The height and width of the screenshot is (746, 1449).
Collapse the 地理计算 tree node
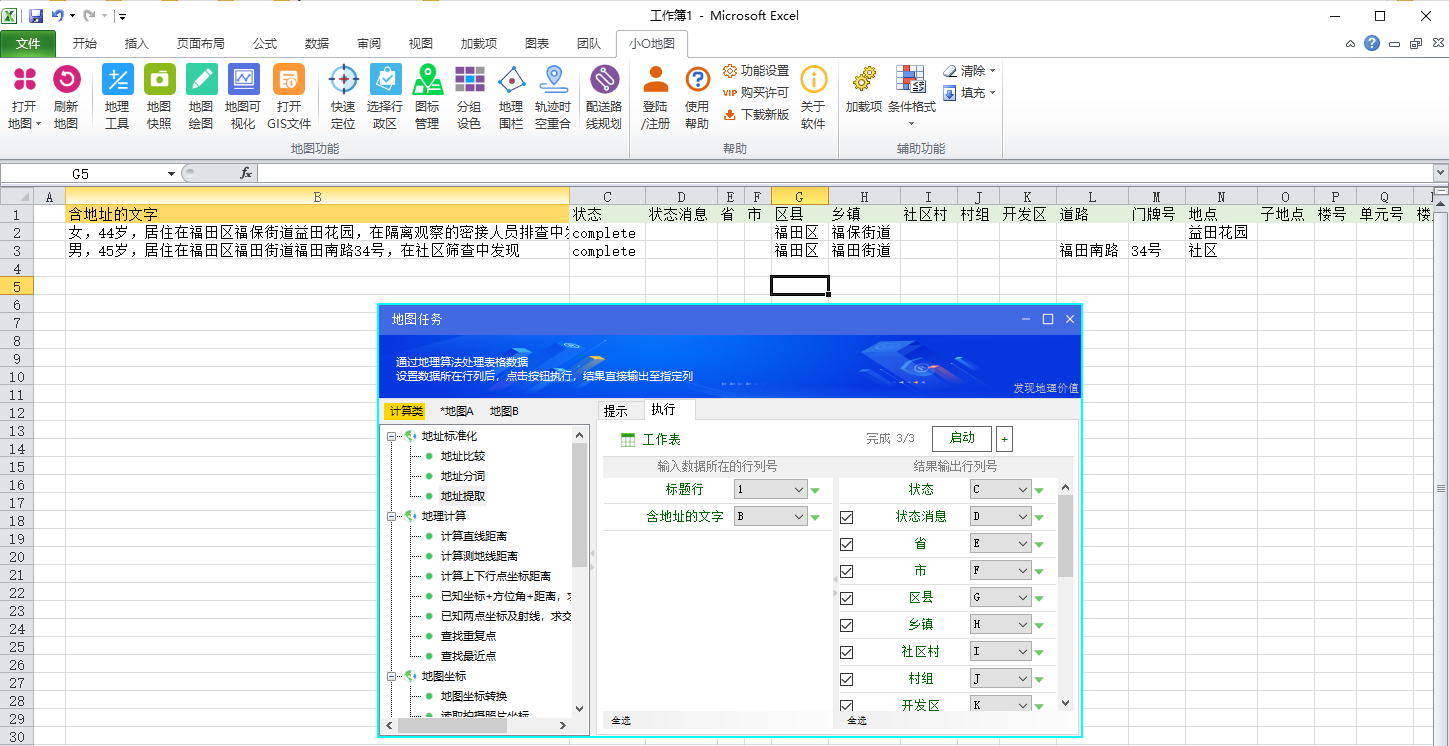(x=392, y=517)
